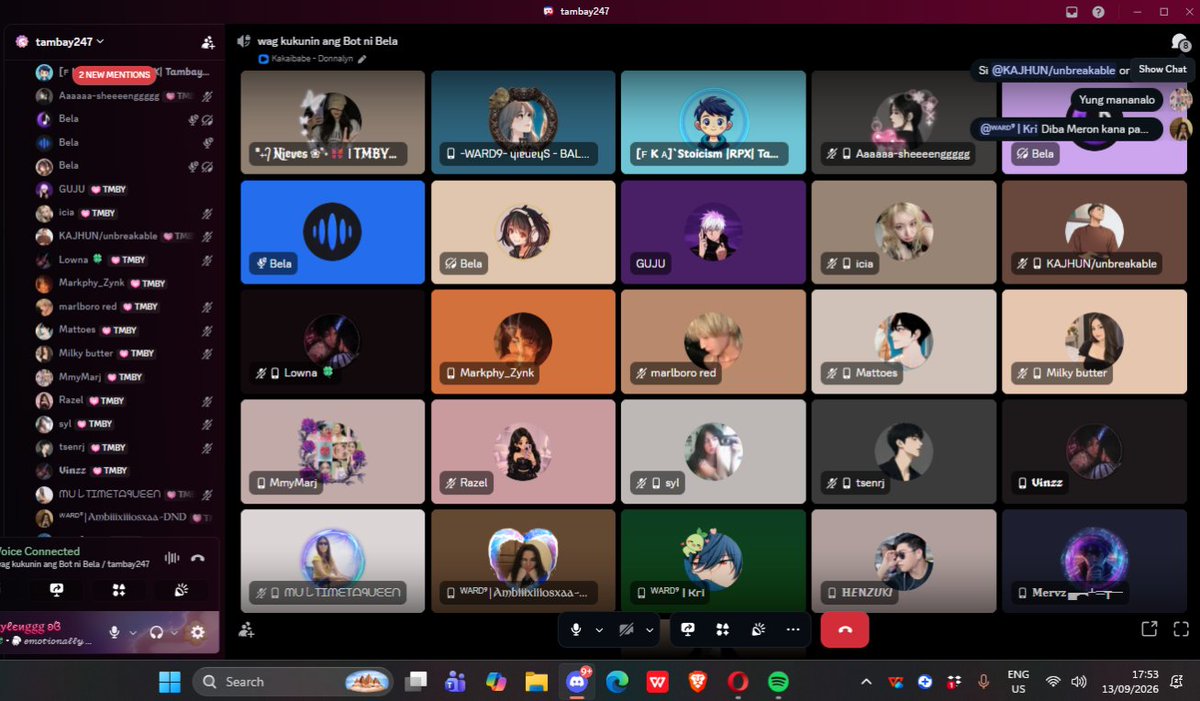This screenshot has height=701, width=1200.
Task: Open Activities icon in the sidebar voice panel
Action: (x=118, y=590)
